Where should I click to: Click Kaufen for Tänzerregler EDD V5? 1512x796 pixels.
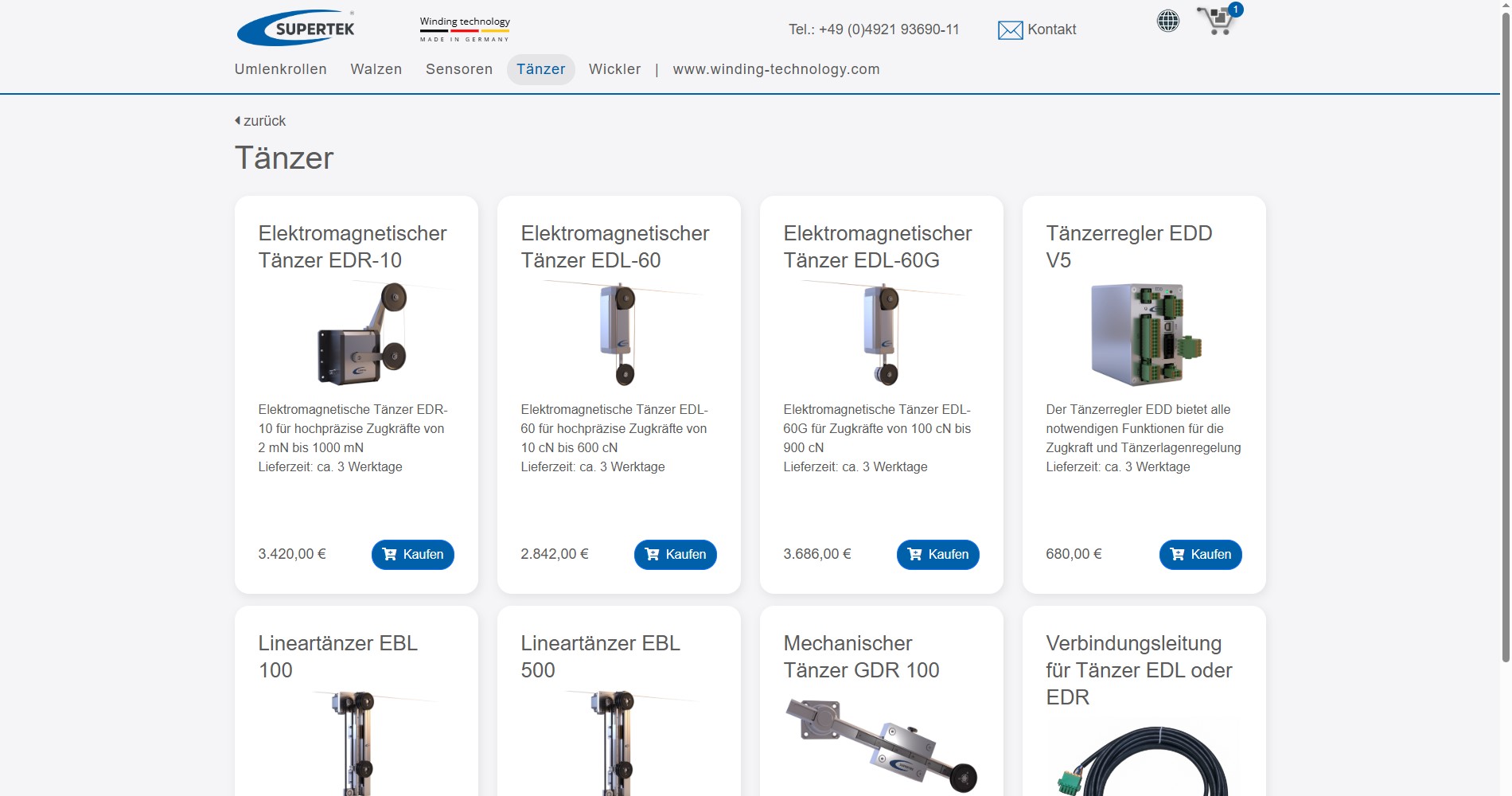click(x=1200, y=555)
